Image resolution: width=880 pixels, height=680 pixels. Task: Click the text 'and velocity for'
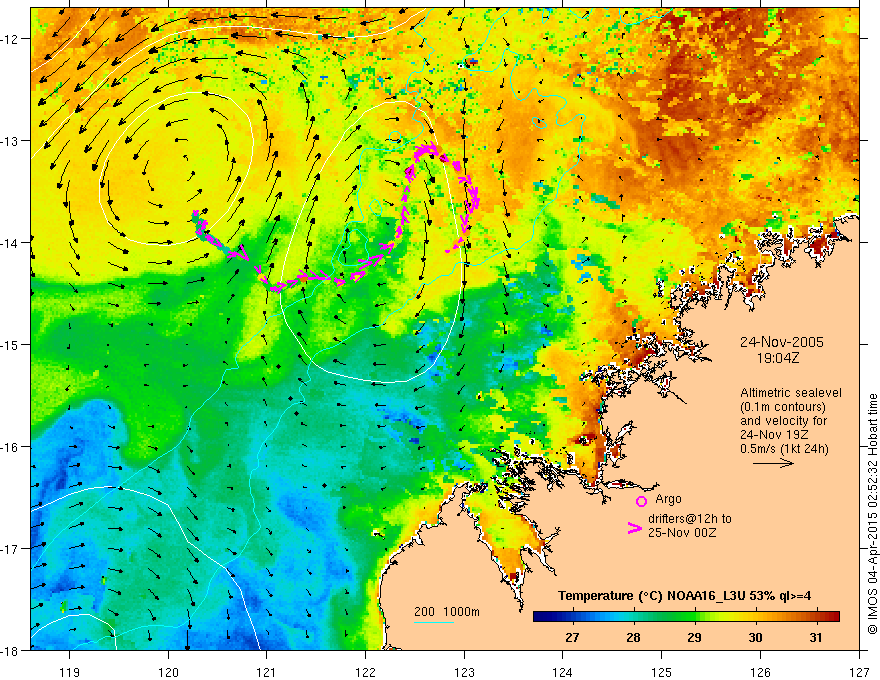coord(783,421)
